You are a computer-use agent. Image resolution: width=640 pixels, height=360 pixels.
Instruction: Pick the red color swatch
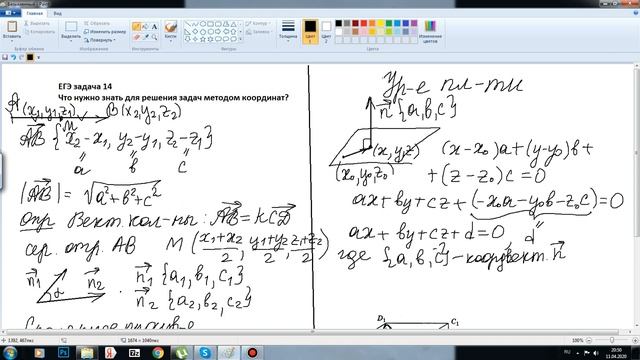[364, 23]
